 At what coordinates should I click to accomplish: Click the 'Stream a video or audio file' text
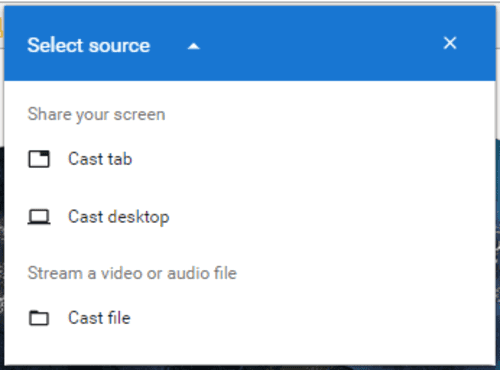[x=132, y=273]
